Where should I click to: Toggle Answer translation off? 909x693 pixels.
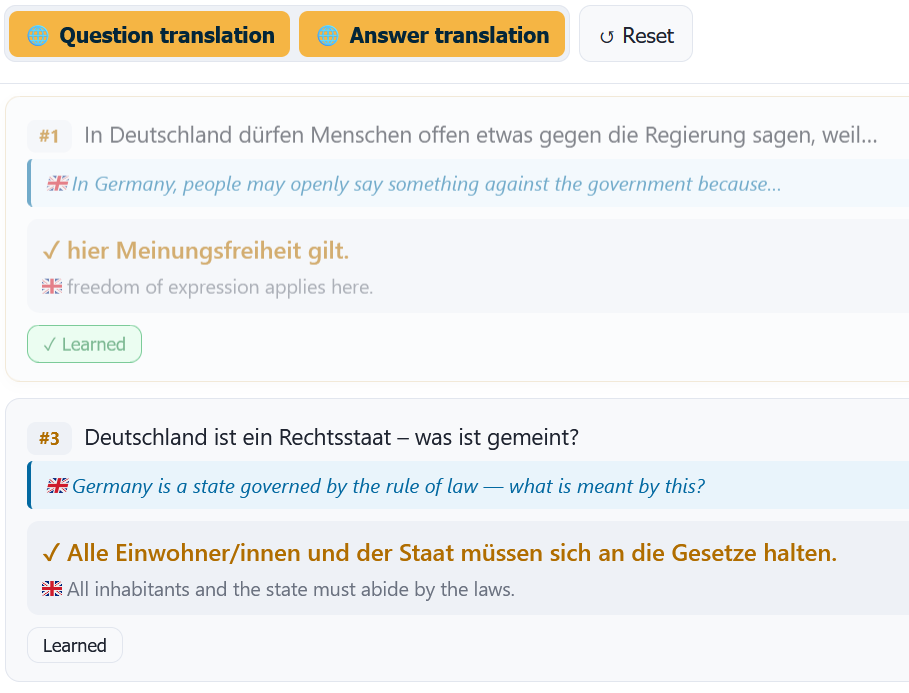tap(432, 34)
